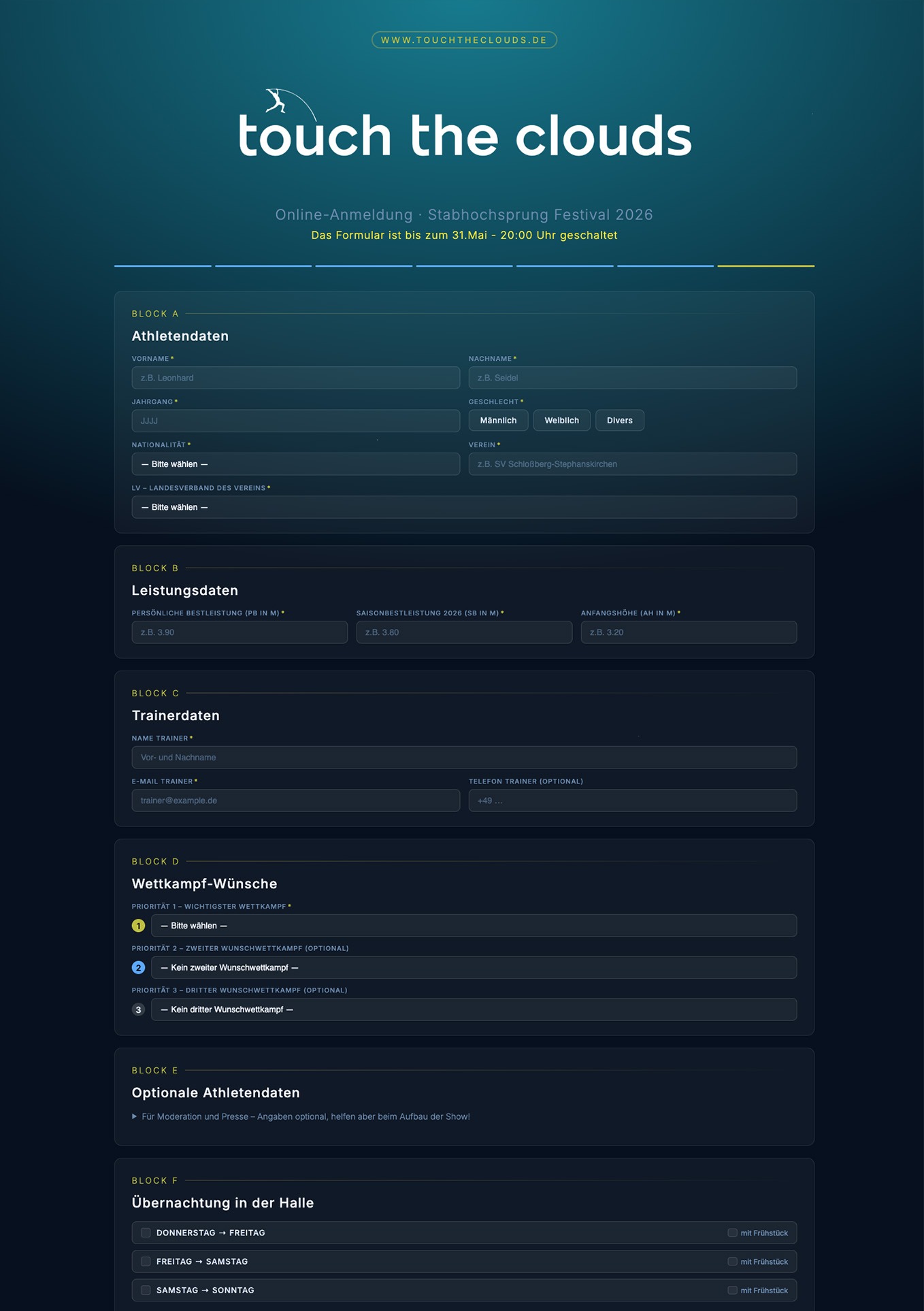924x1311 pixels.
Task: Open the Nationalität dropdown
Action: pos(295,464)
